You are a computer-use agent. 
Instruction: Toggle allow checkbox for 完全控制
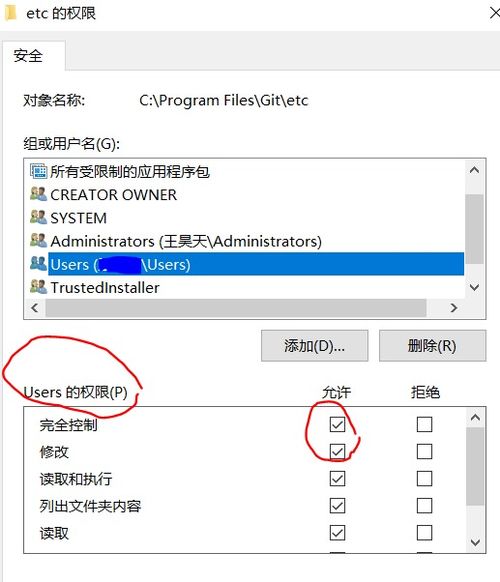337,424
